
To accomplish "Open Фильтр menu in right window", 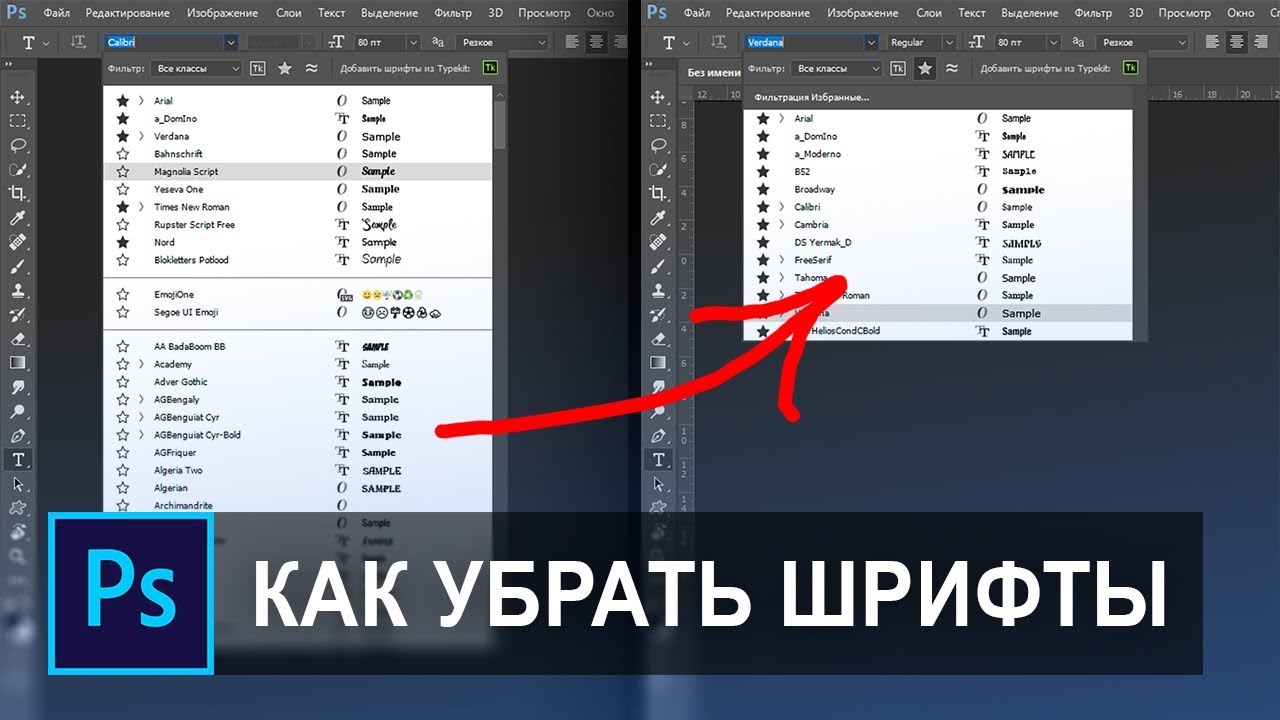I will [1093, 13].
